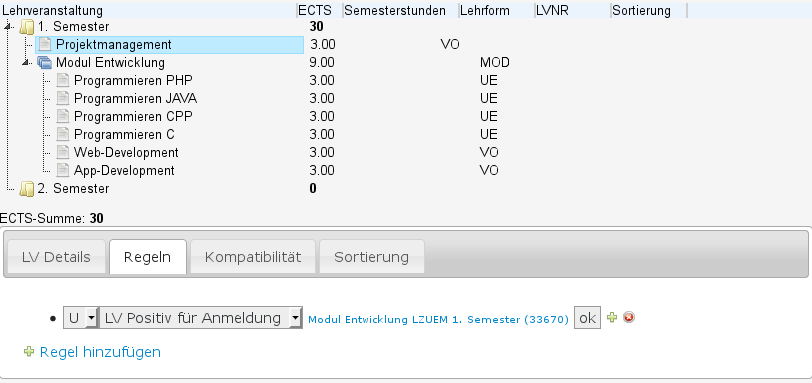
Task: Collapse the 1. Semester tree node
Action: coord(6,27)
